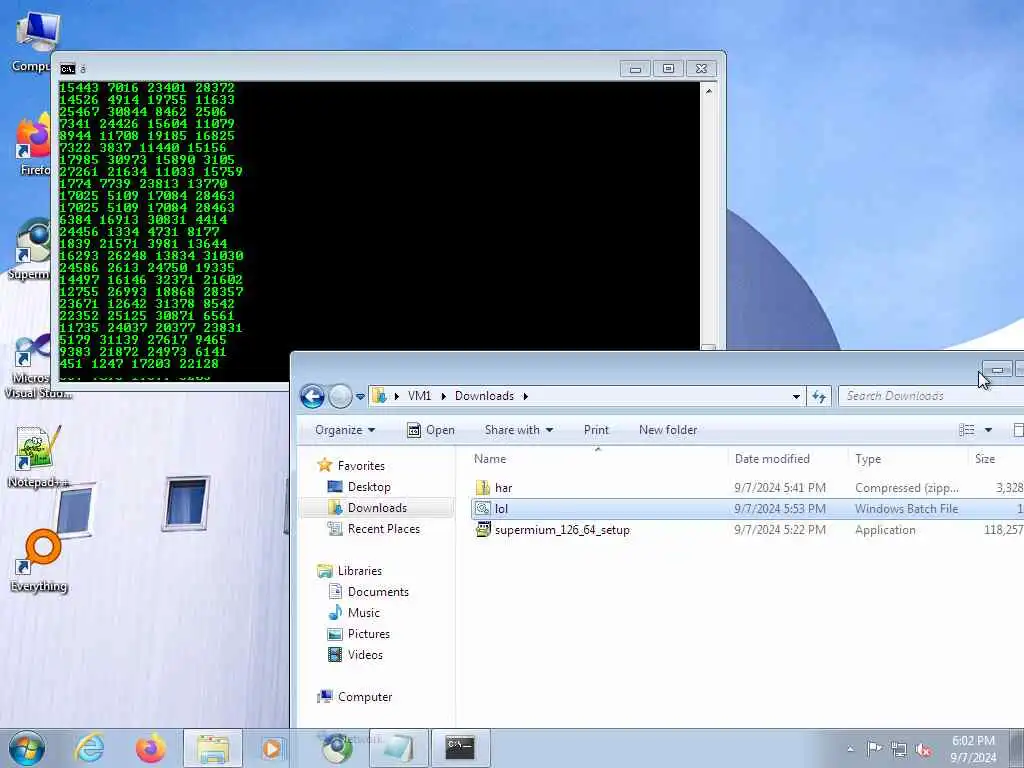Screen dimensions: 1024x768
Task: Open the recent pages dropdown arrow
Action: click(360, 396)
